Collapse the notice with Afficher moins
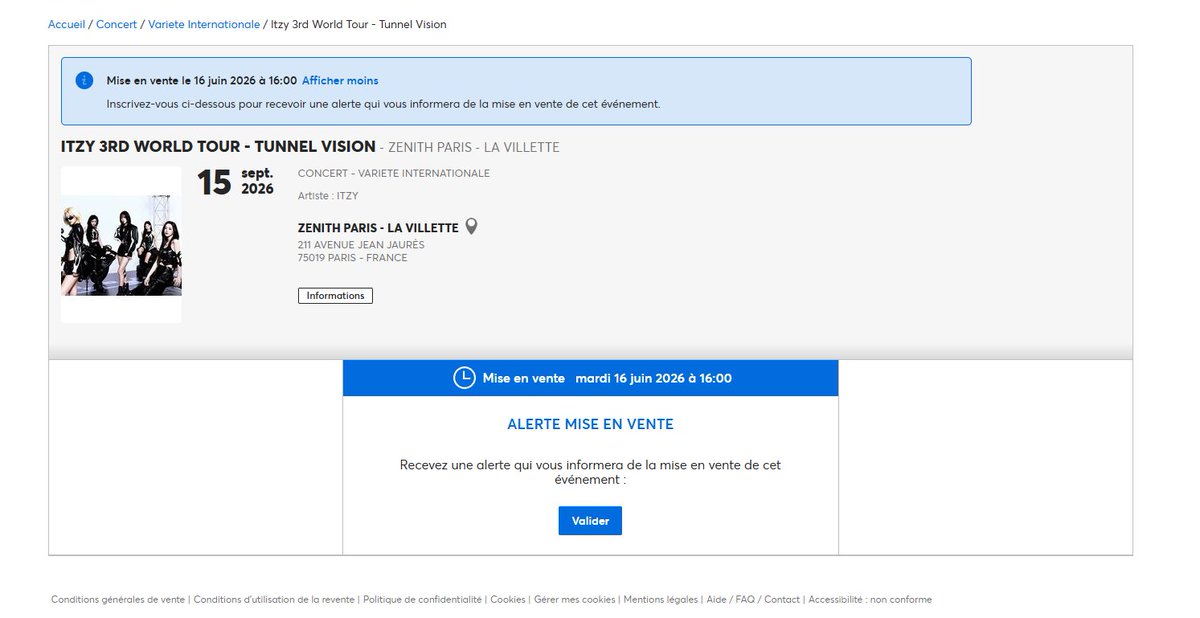The width and height of the screenshot is (1200, 618). click(340, 80)
